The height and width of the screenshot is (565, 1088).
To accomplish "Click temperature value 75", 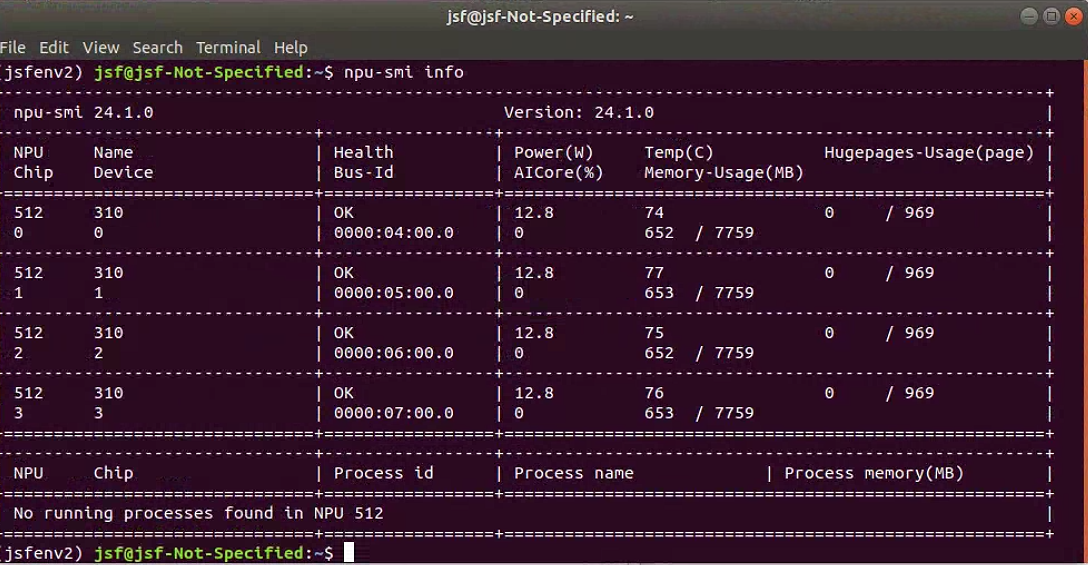I will click(x=654, y=332).
